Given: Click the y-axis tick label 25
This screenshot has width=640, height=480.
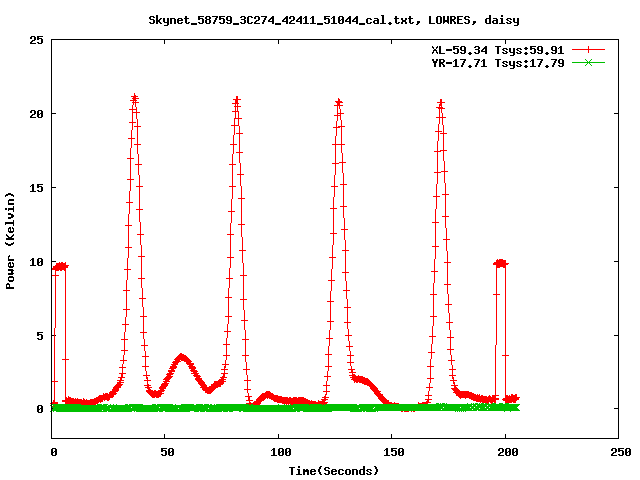Looking at the screenshot, I should point(35,40).
